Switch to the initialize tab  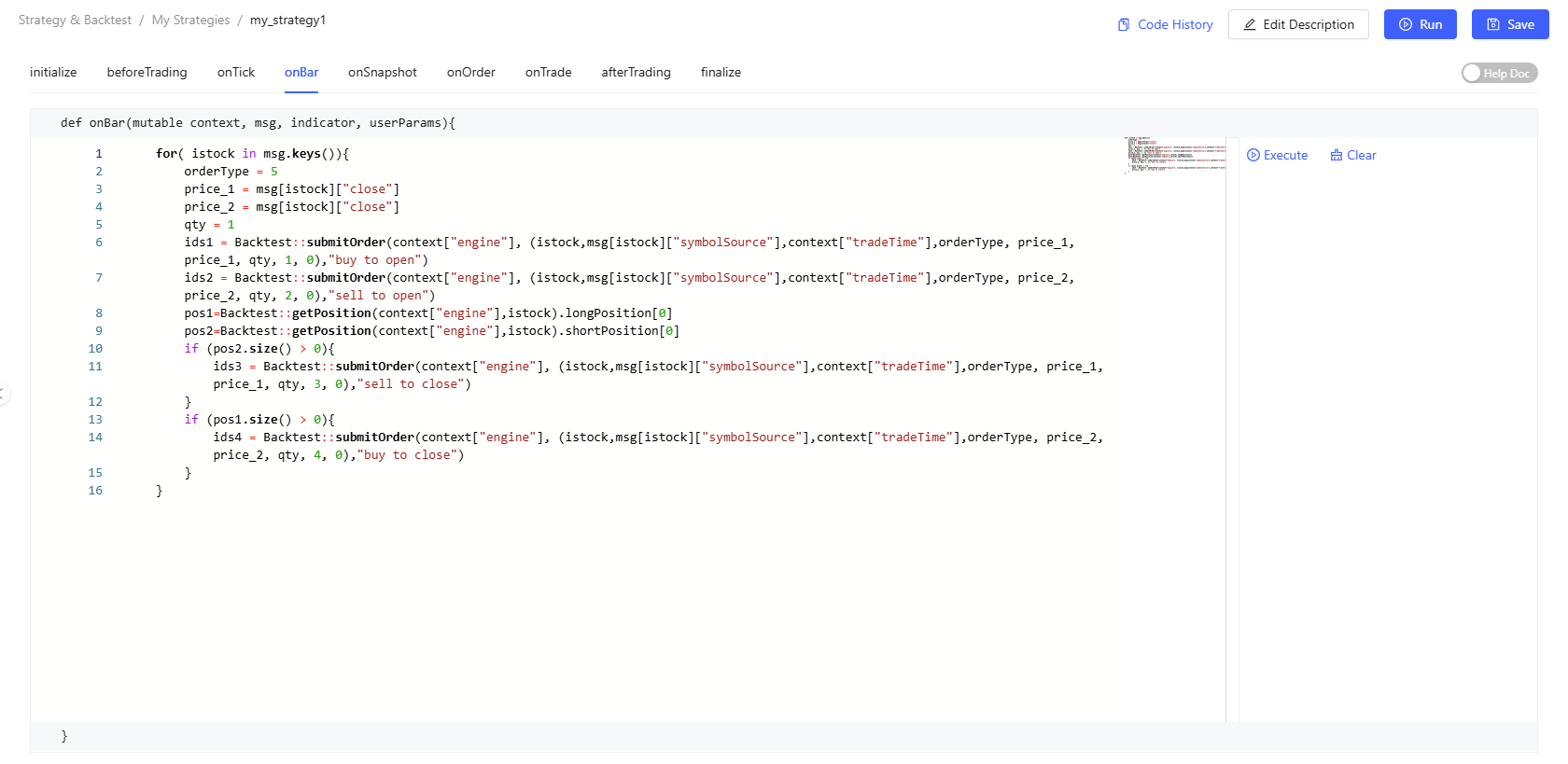(x=53, y=72)
